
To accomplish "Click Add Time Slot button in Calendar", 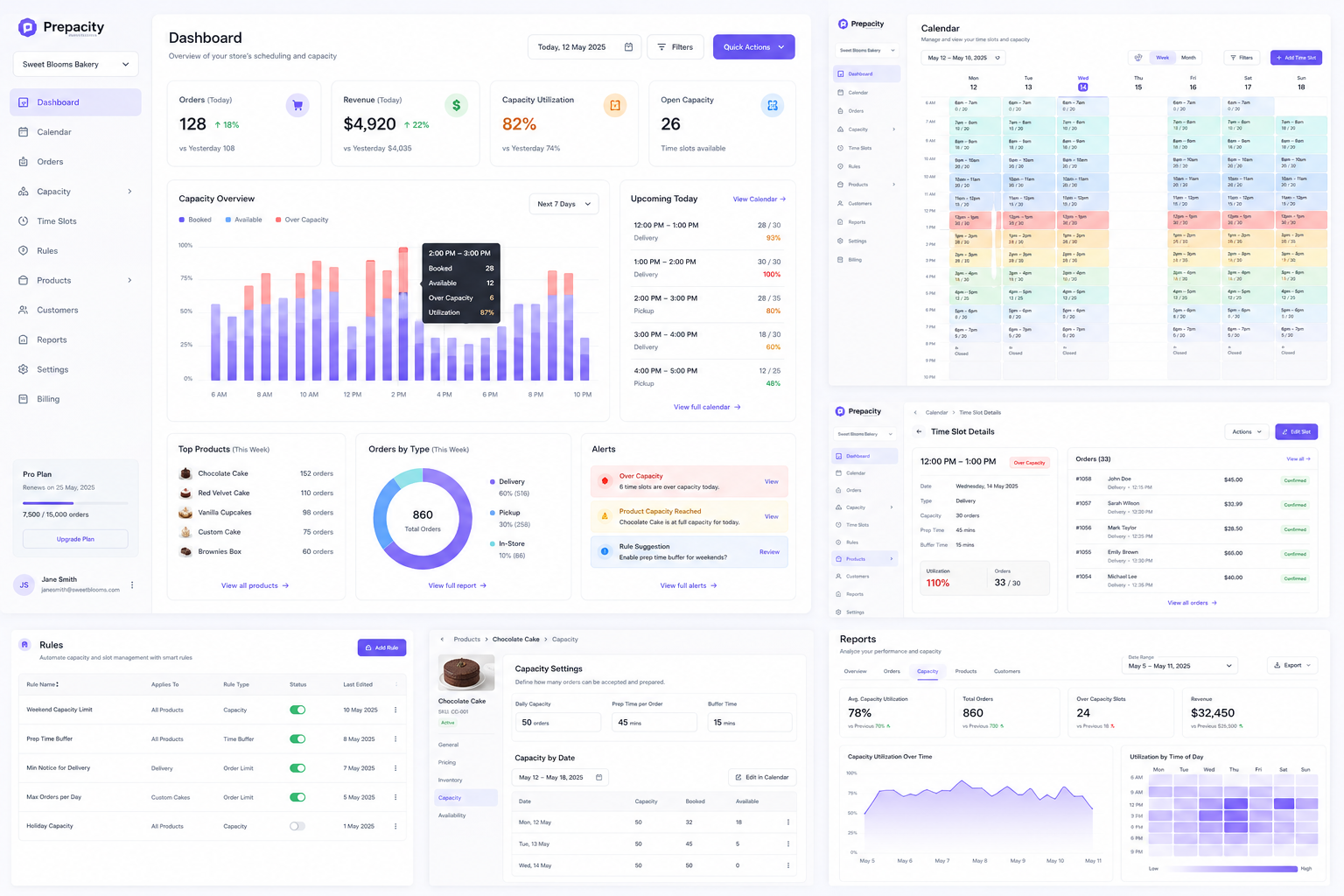I will [1296, 58].
